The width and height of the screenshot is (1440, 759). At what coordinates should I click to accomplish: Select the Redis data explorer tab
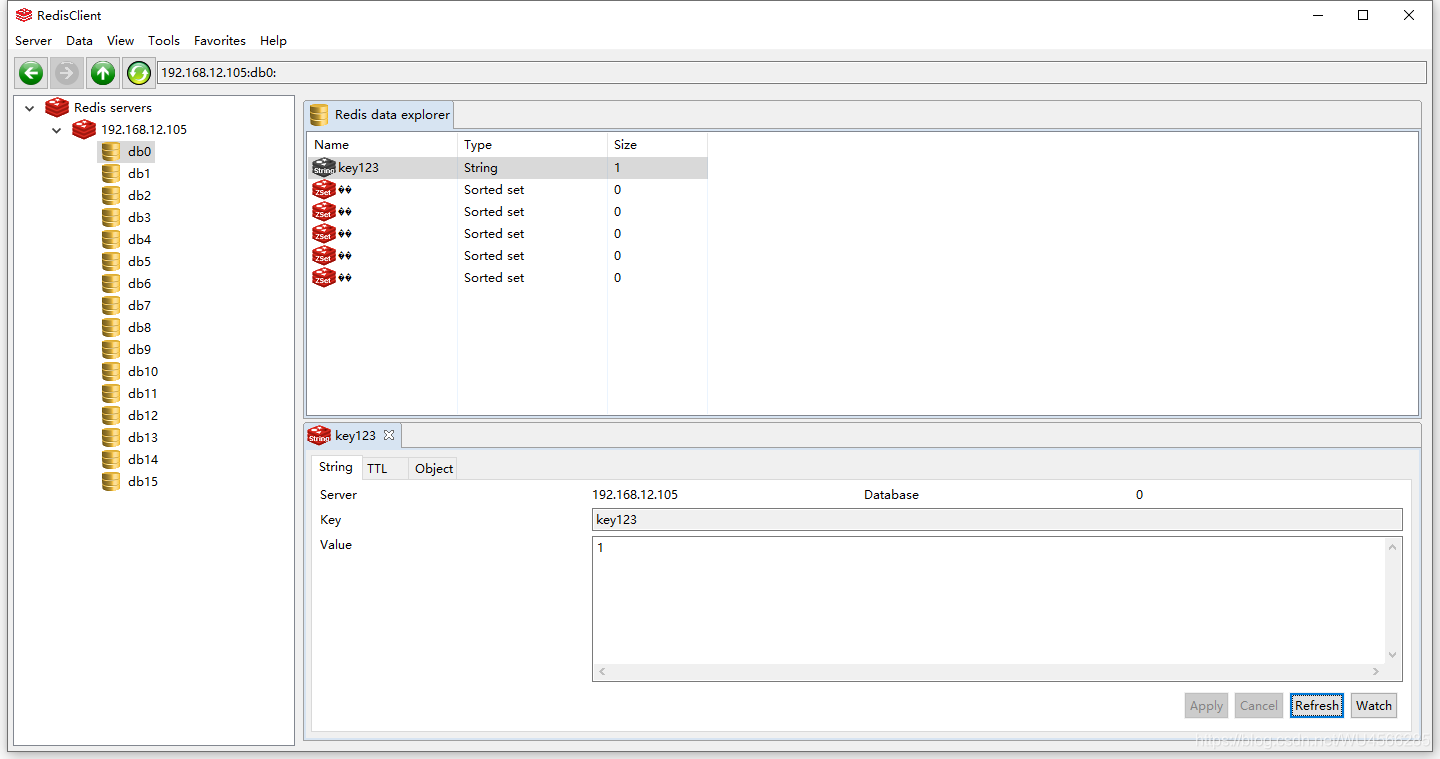click(380, 115)
